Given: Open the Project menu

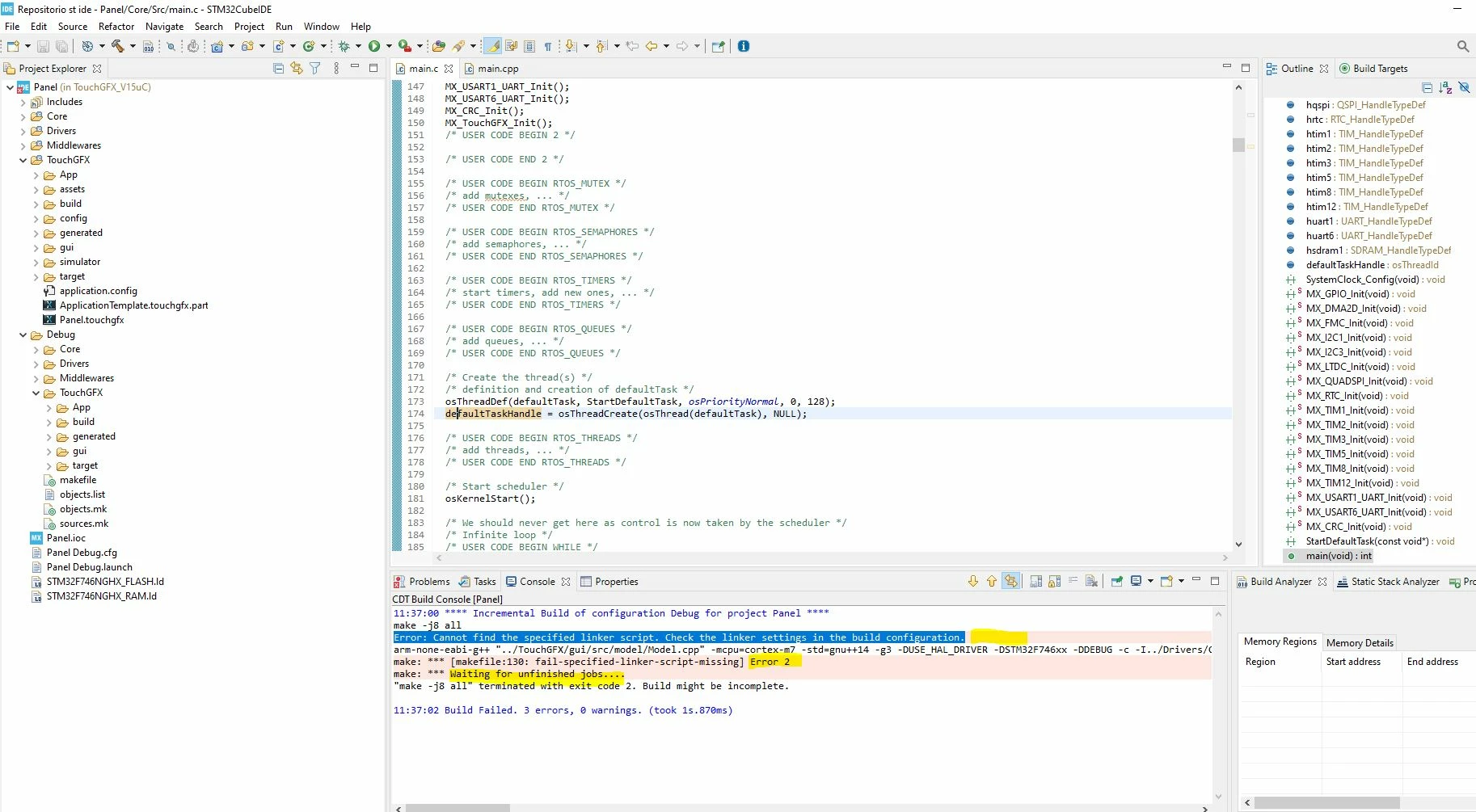Looking at the screenshot, I should [249, 27].
